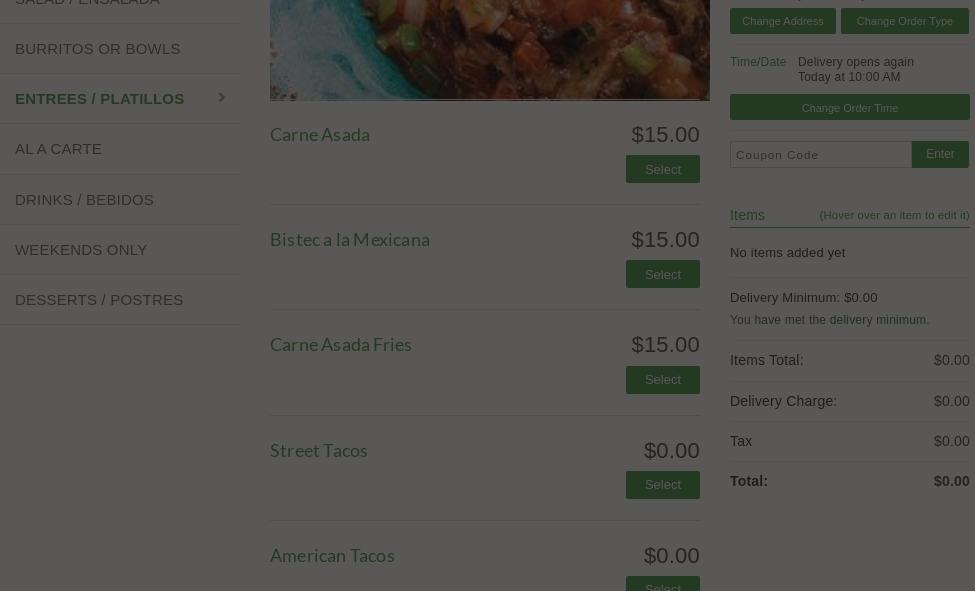
Task: Expand the ENTREES / PLATILLOS chevron
Action: [x=222, y=98]
